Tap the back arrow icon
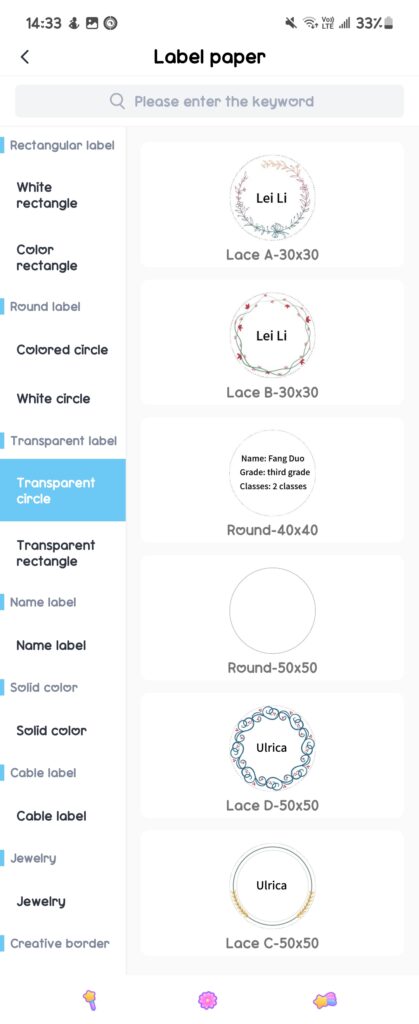The image size is (419, 1024). 25,57
